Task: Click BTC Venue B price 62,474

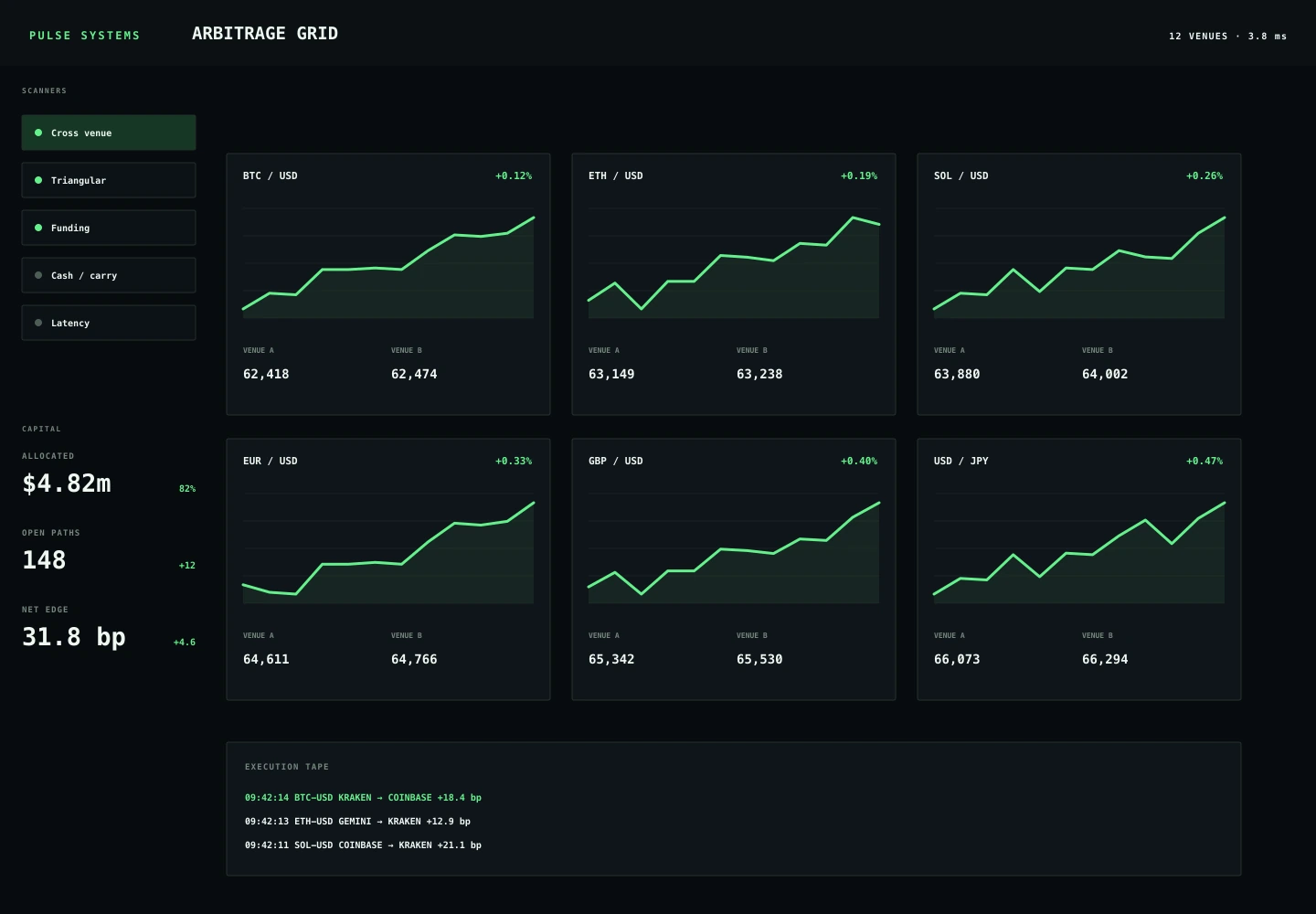Action: pos(414,374)
